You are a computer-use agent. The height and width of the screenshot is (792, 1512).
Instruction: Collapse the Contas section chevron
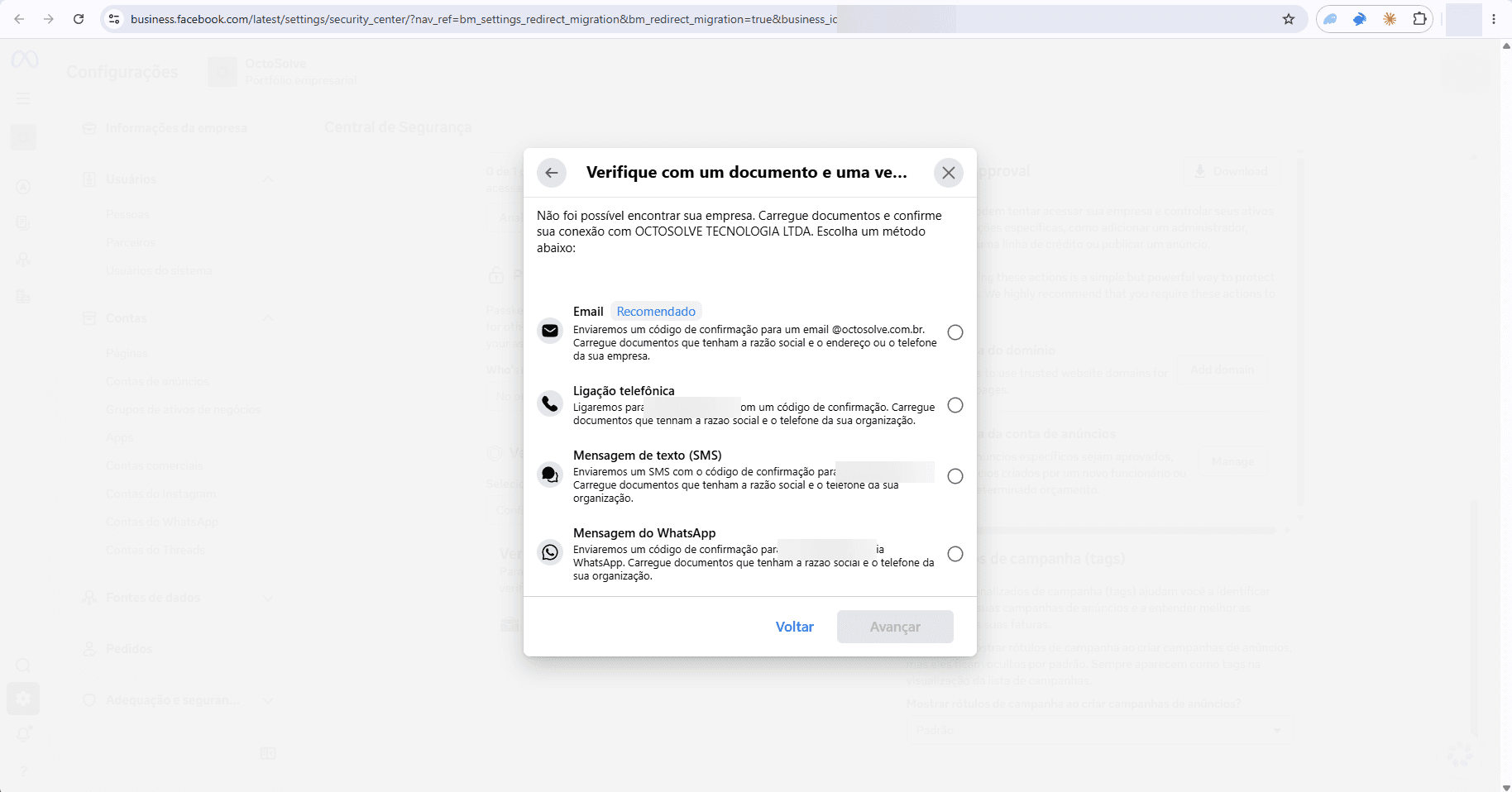tap(268, 318)
